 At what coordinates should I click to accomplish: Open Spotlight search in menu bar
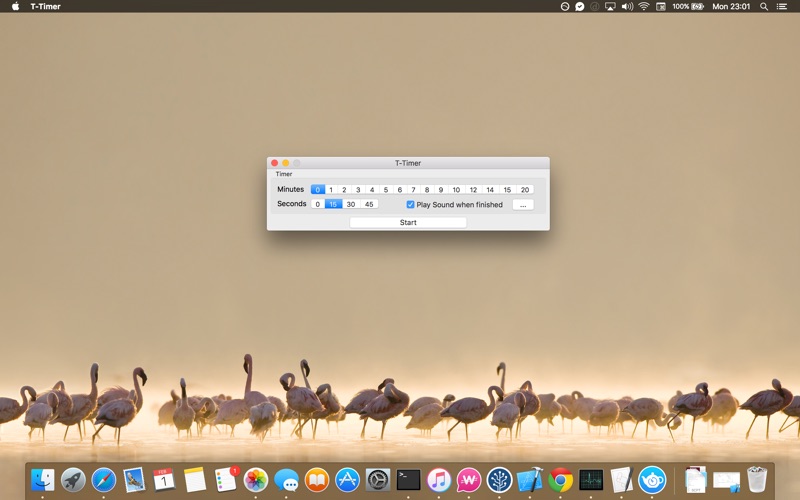click(x=764, y=6)
